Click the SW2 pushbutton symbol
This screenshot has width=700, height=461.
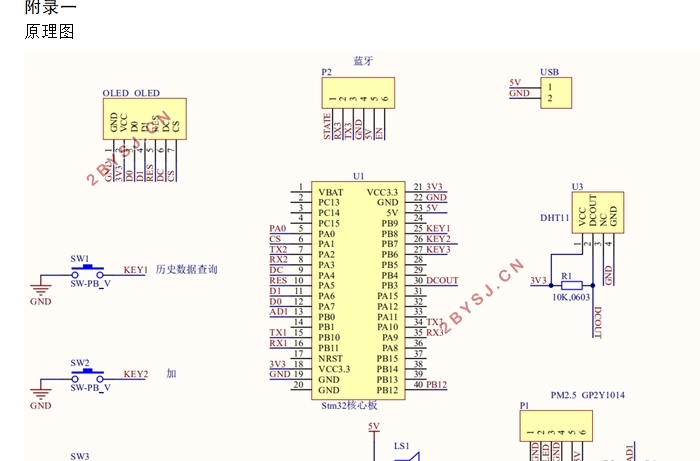tap(88, 376)
